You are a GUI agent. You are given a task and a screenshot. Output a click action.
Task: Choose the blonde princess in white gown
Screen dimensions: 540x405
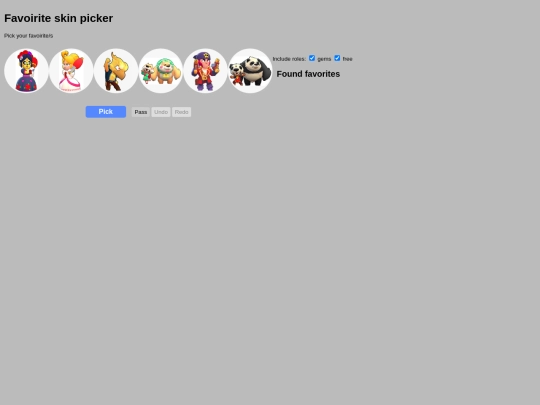71,71
